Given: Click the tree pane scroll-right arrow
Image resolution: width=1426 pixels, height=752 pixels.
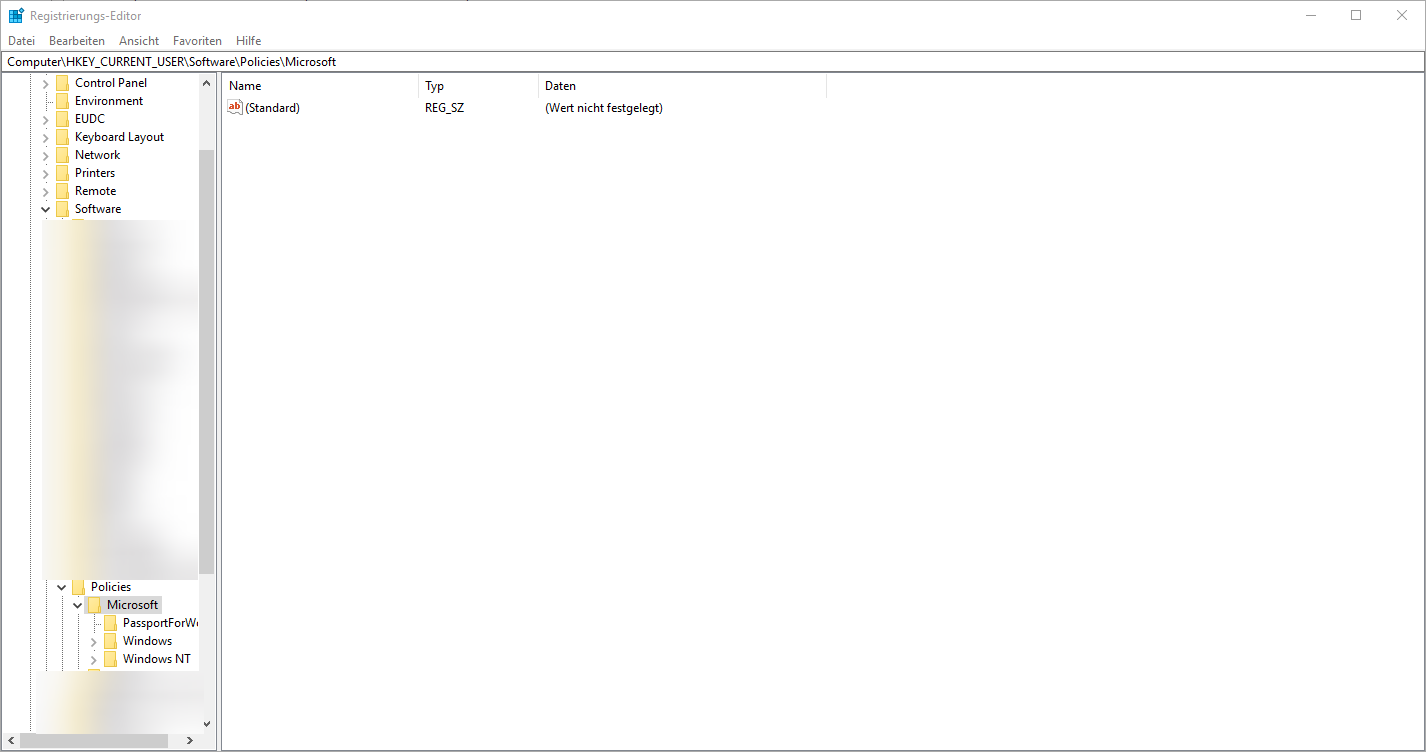Looking at the screenshot, I should pyautogui.click(x=190, y=741).
